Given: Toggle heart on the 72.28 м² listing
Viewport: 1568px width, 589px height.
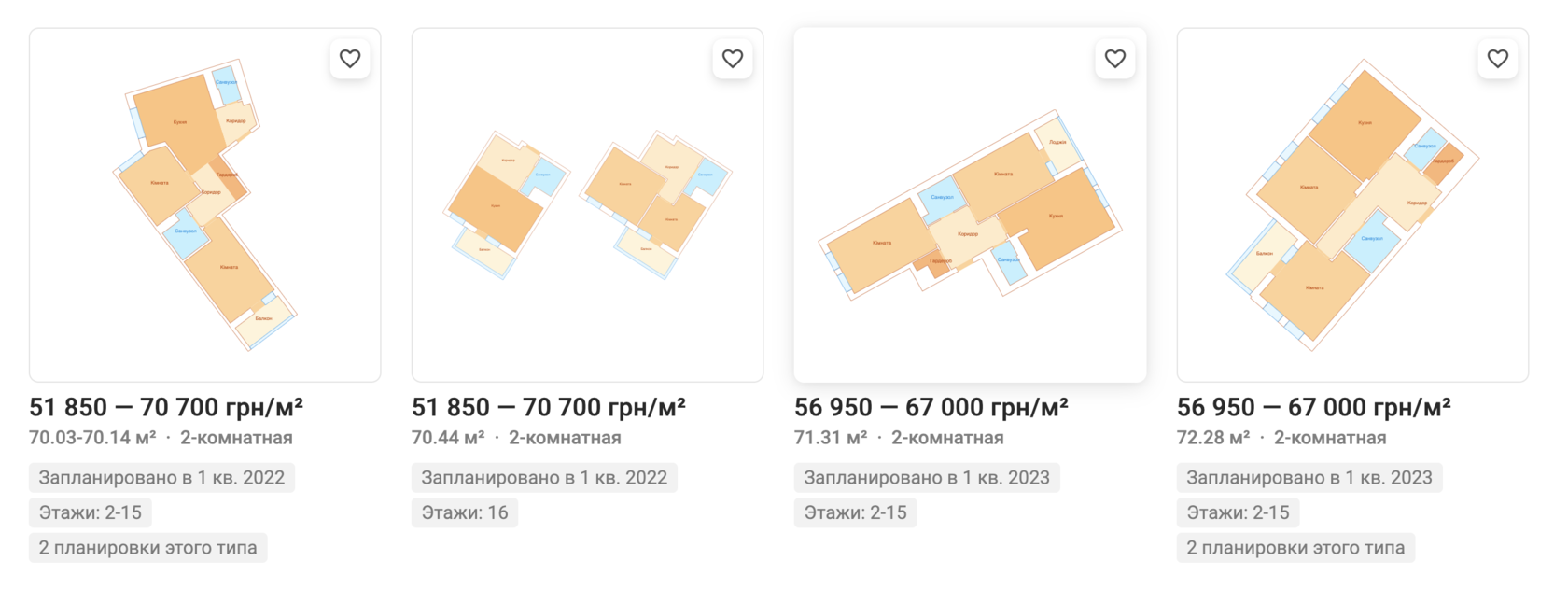Looking at the screenshot, I should 1498,59.
